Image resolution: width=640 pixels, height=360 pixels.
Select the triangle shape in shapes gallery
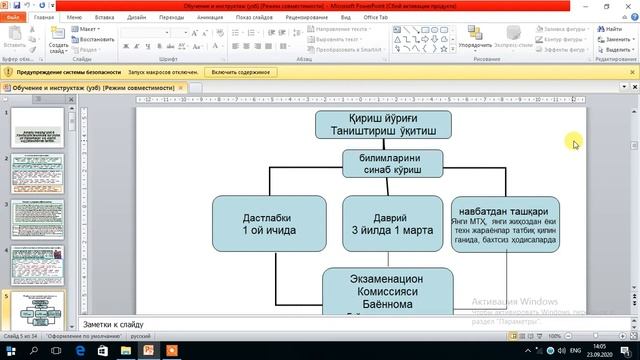pos(397,40)
